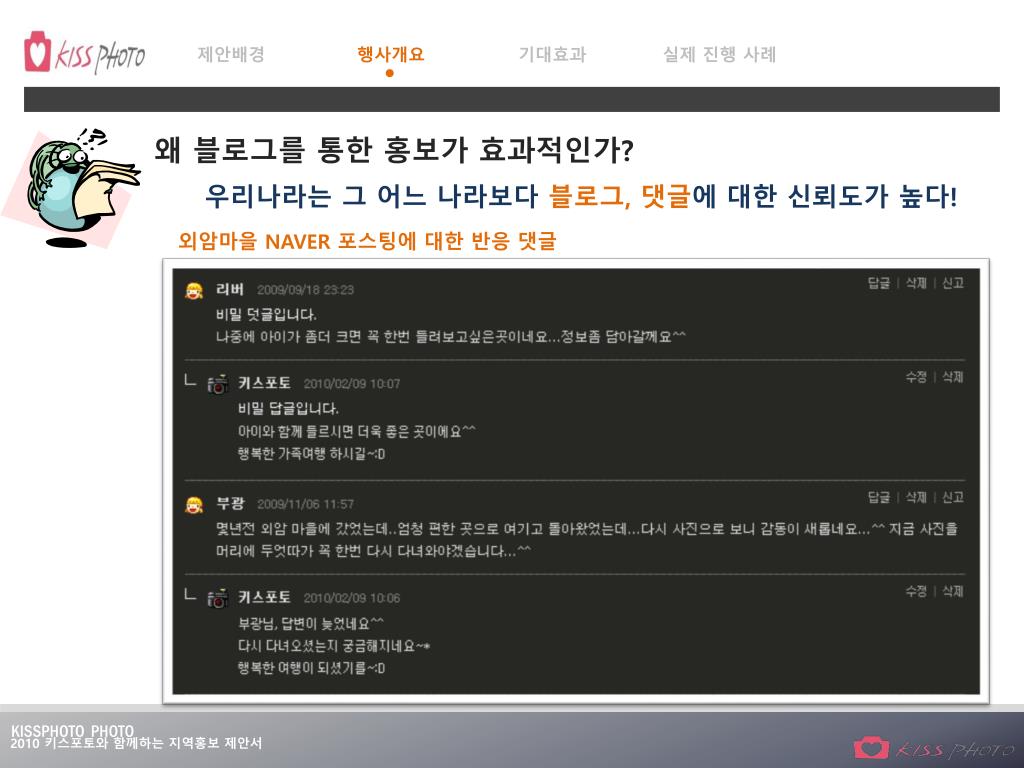Click the text 비밀 덧글입니다.
Viewport: 1024px width, 768px height.
pos(266,315)
